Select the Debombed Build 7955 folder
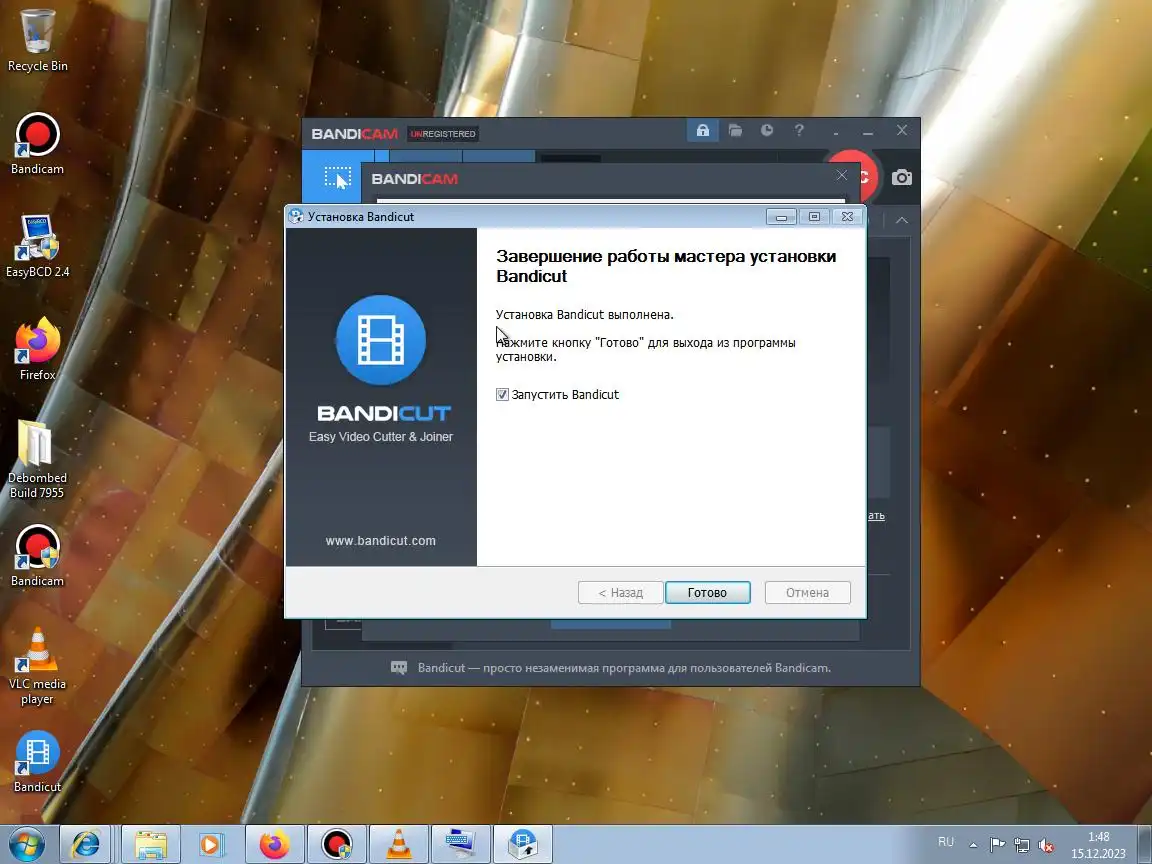The height and width of the screenshot is (864, 1152). pos(37,460)
